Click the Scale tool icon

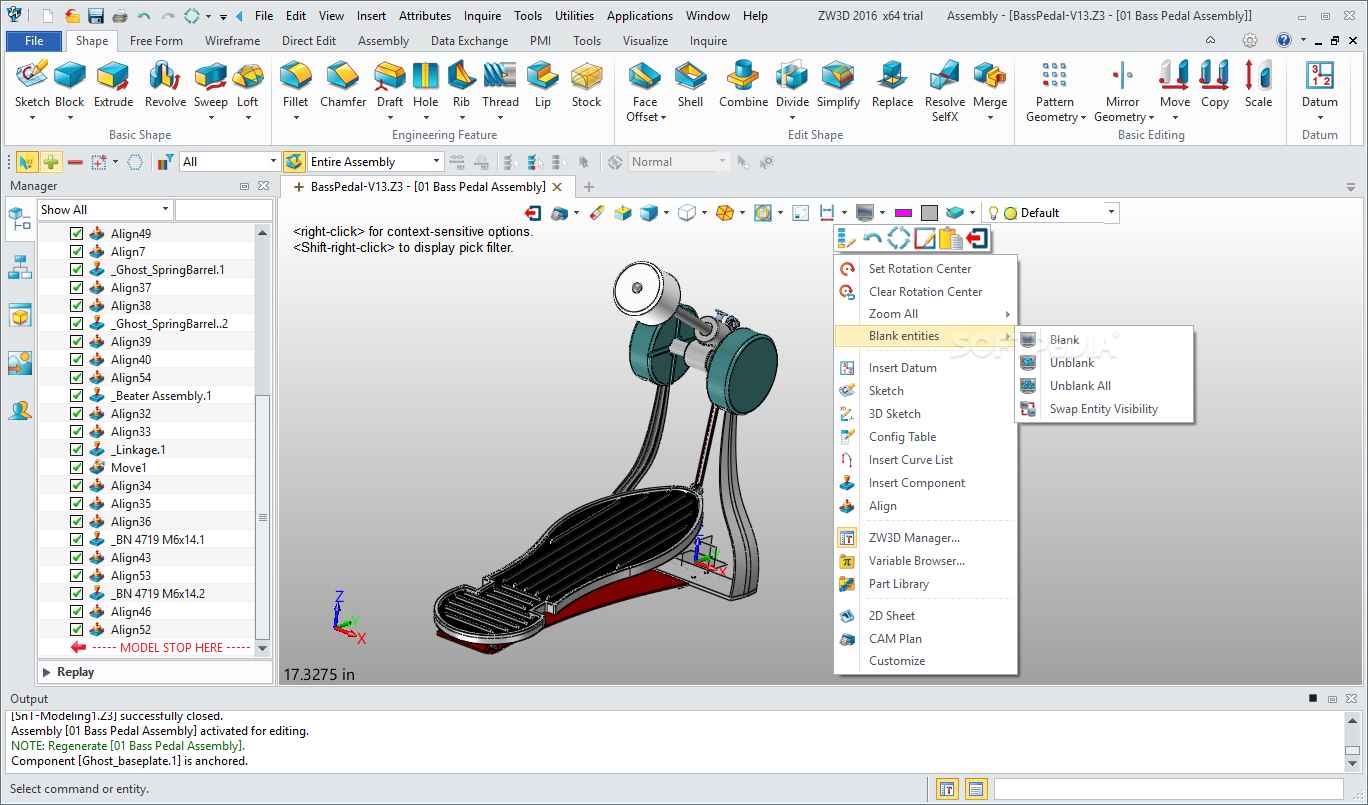[x=1258, y=84]
